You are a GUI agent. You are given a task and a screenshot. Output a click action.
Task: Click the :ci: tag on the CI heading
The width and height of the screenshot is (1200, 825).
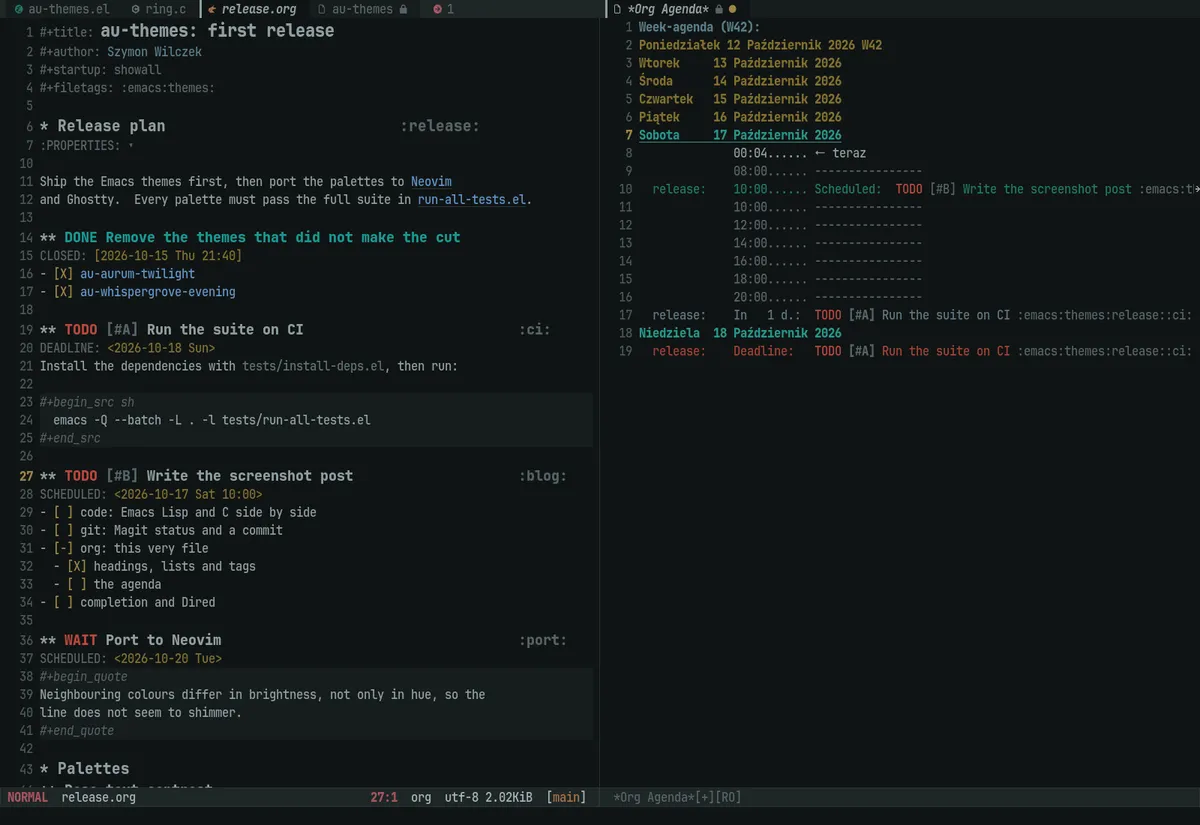pos(535,330)
